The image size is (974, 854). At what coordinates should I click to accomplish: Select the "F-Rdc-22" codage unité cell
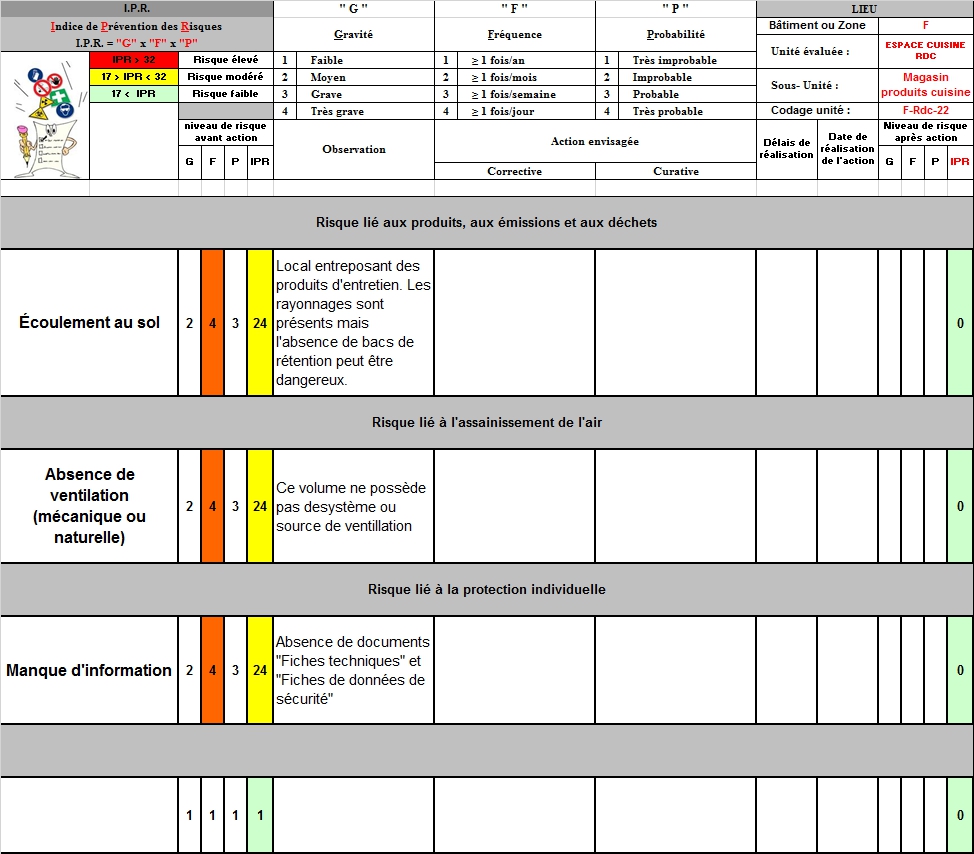pos(925,111)
